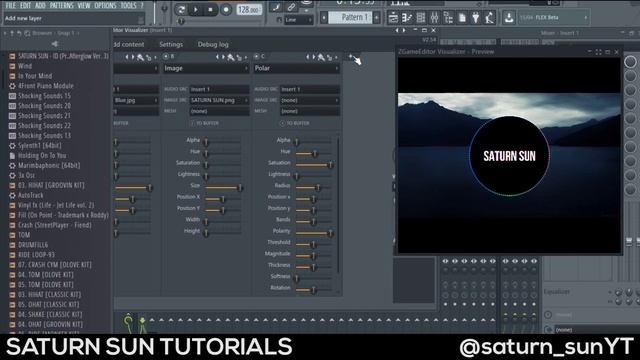Open the OPTIONS menu
The image size is (640, 360).
(105, 5)
